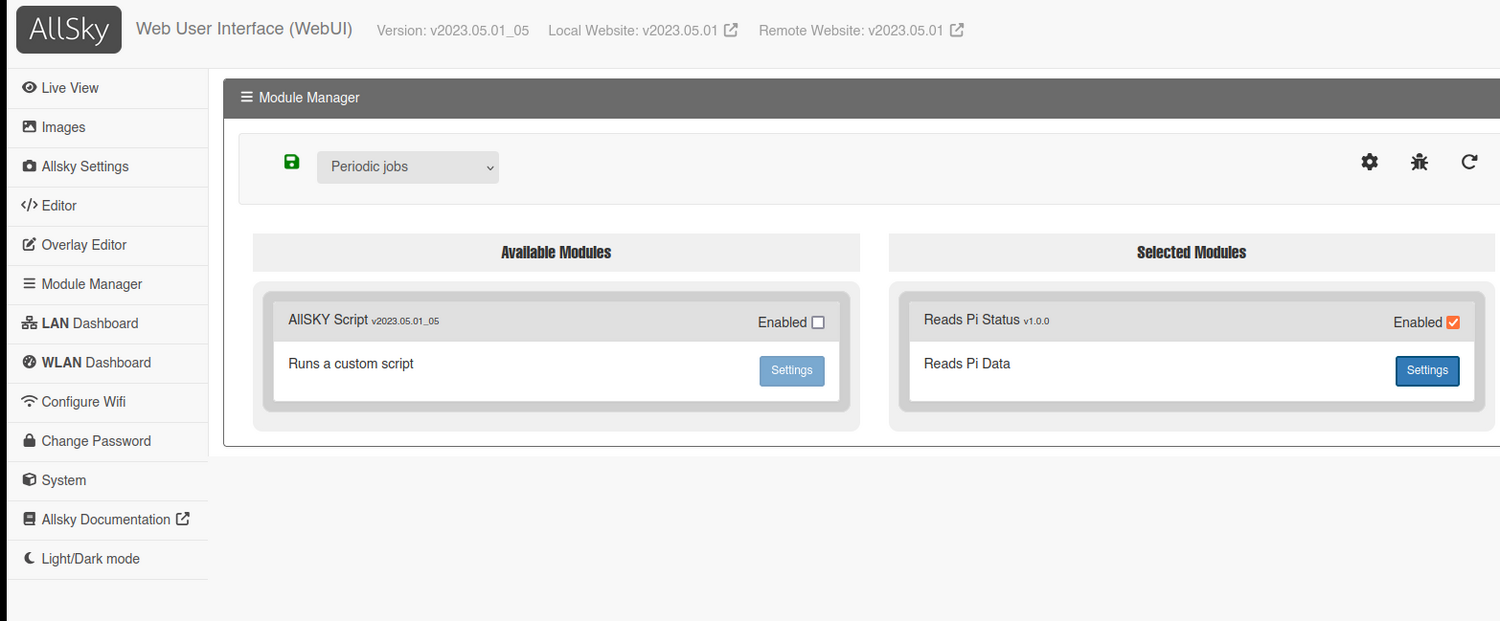This screenshot has height=621, width=1500.
Task: Click external link icon after Remote Website
Action: click(x=957, y=30)
